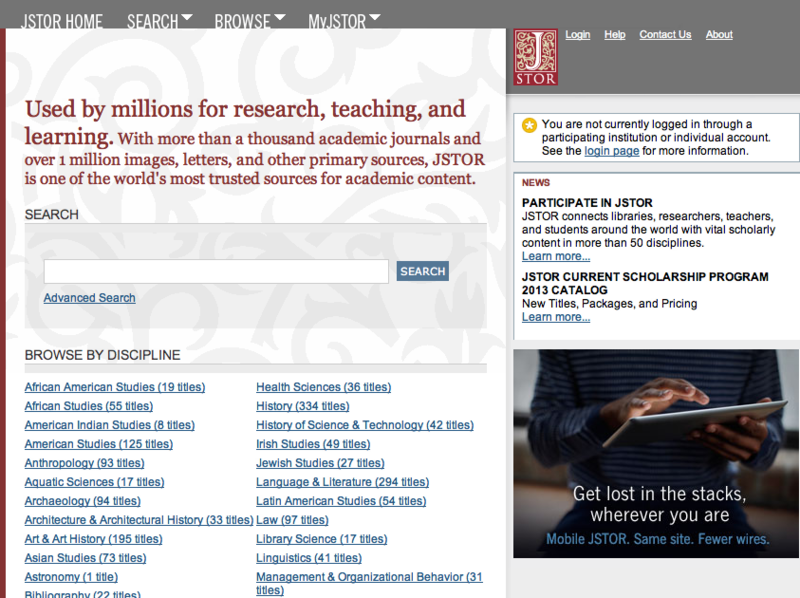Screen dimensions: 800x598
Task: Open the Login link
Action: (x=578, y=35)
